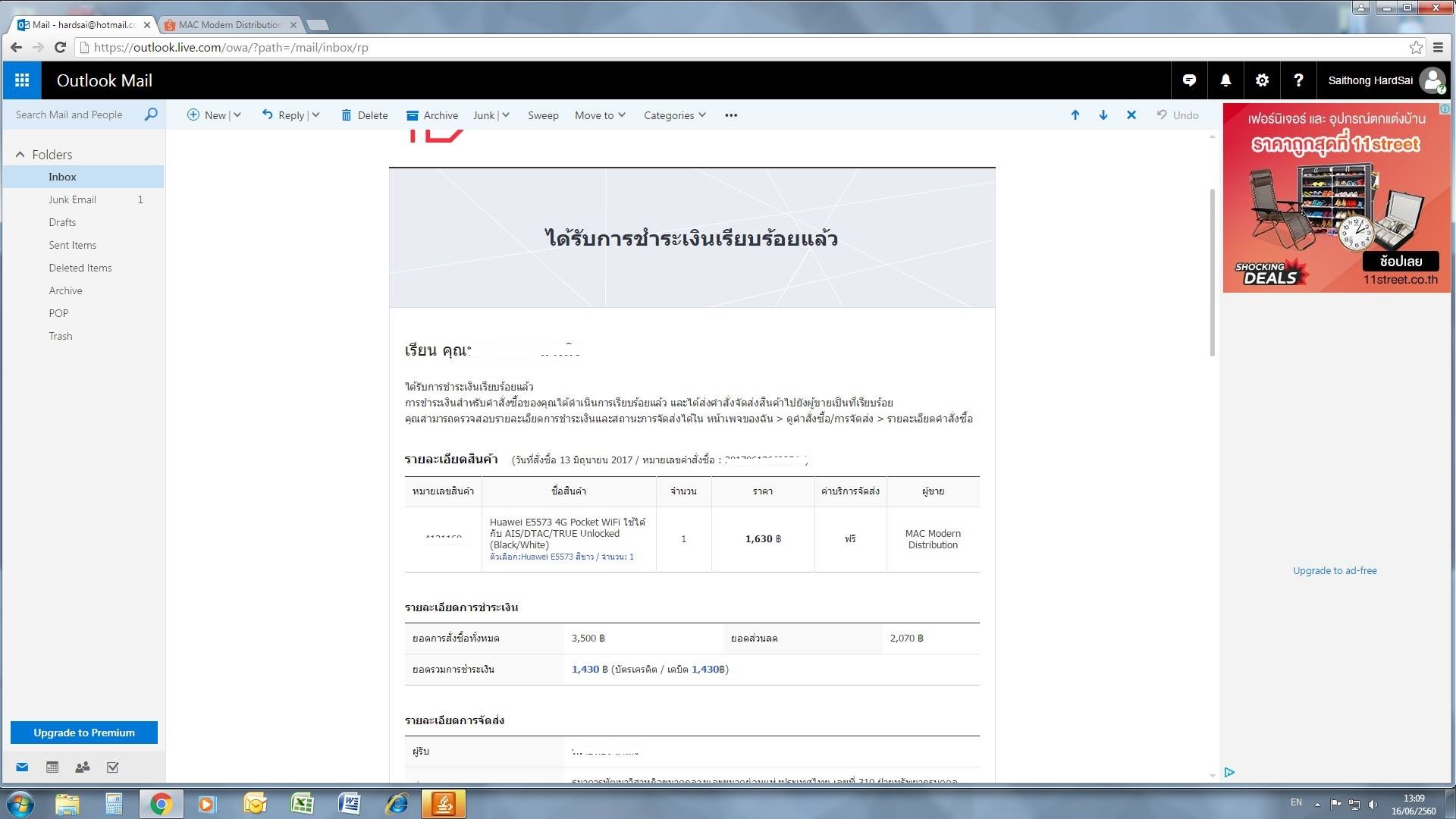Screen dimensions: 1456x819
Task: Select the Inbox folder
Action: [x=83, y=177]
